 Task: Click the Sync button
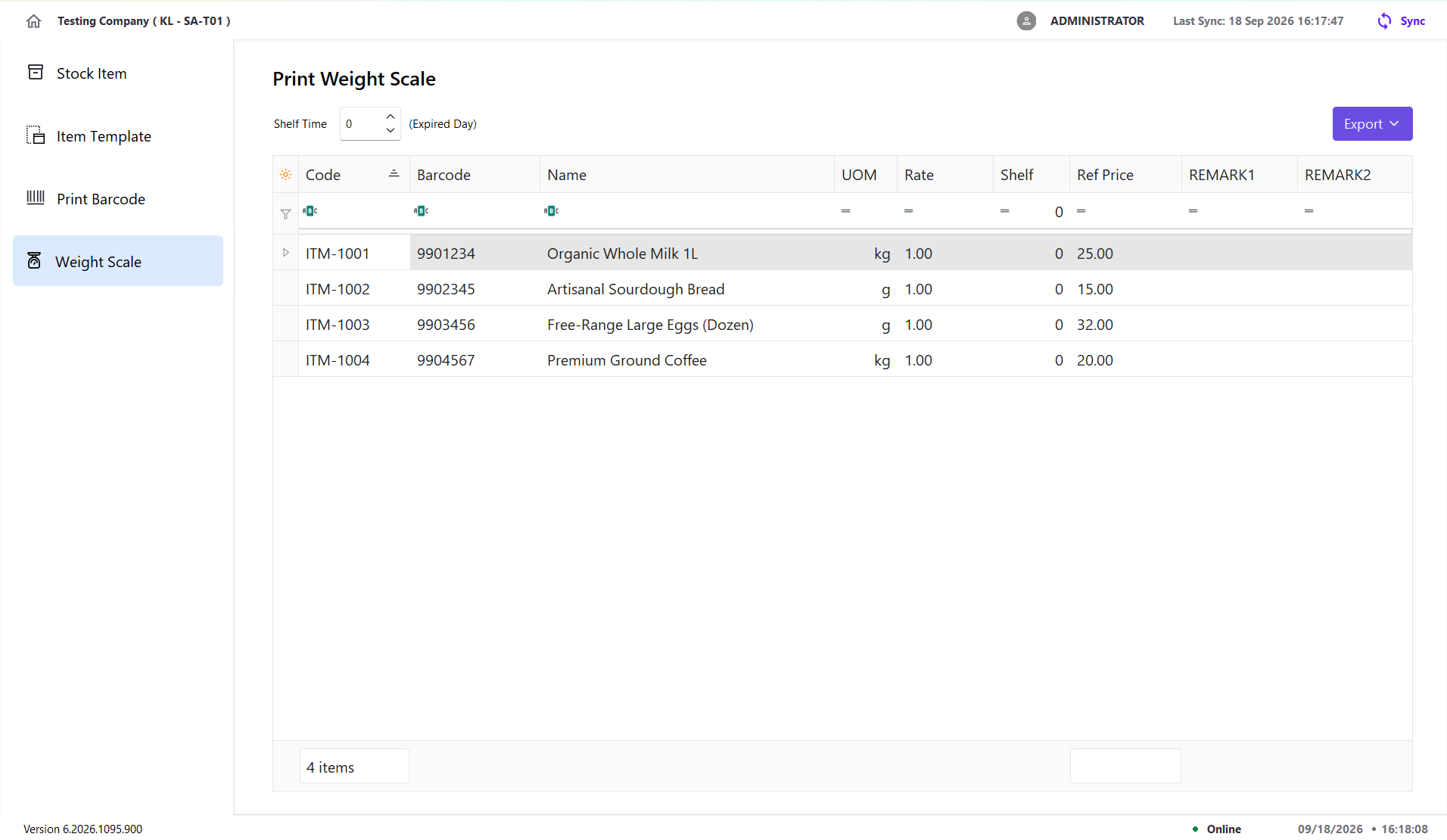(1401, 21)
